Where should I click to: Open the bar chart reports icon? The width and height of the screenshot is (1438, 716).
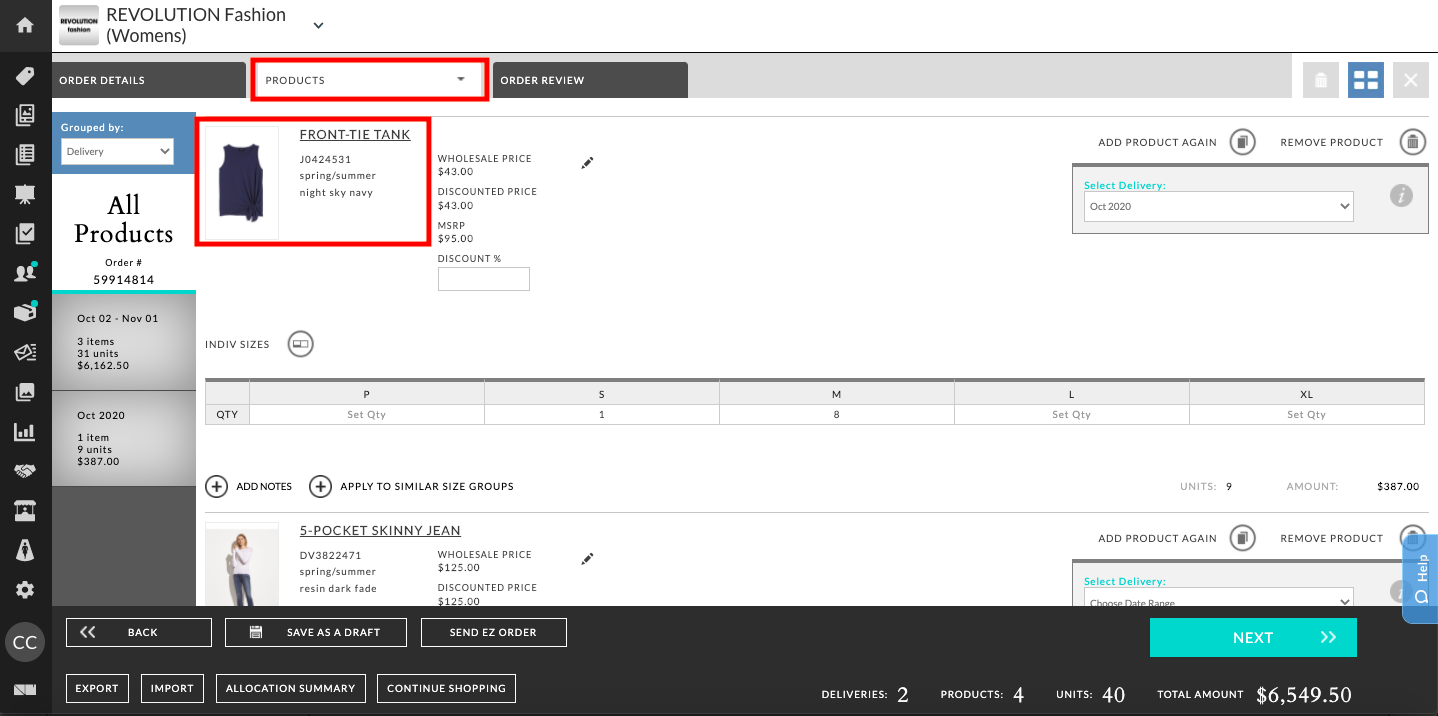(x=25, y=432)
